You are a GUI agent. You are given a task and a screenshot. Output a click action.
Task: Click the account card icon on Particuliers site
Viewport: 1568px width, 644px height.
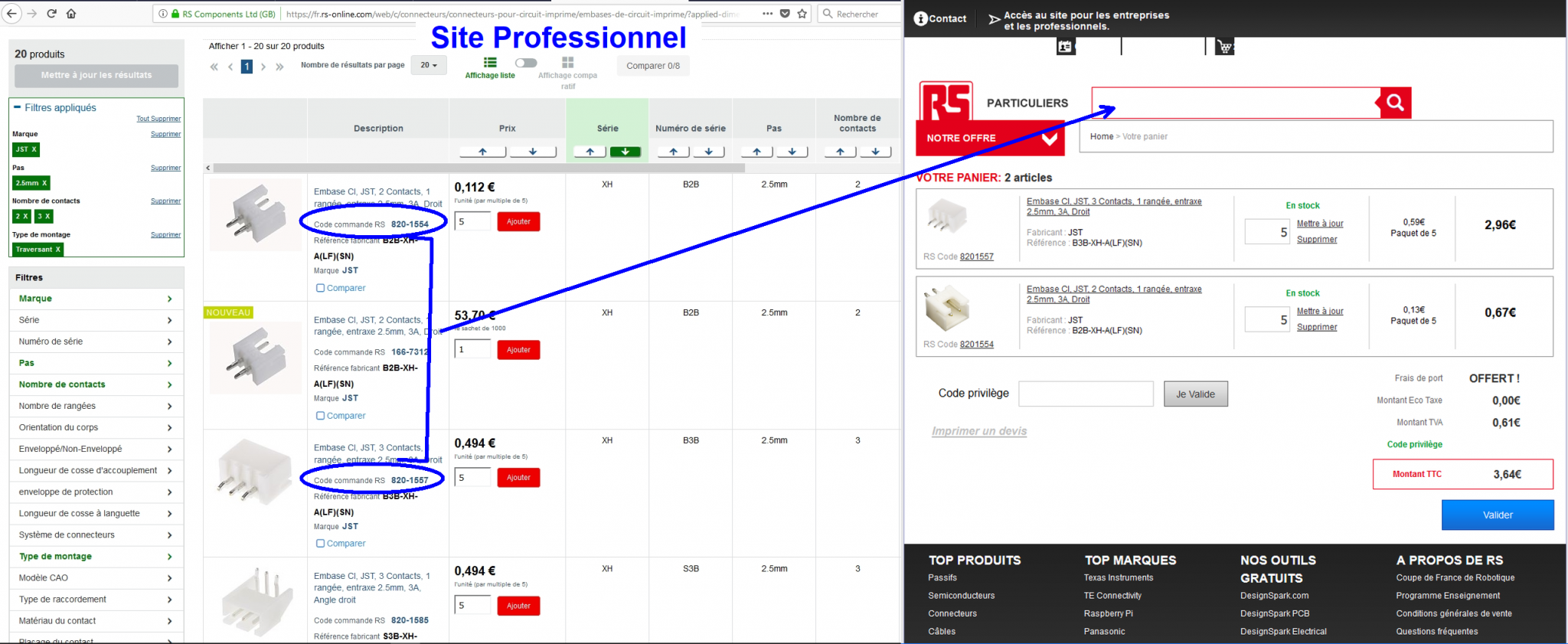click(1066, 47)
